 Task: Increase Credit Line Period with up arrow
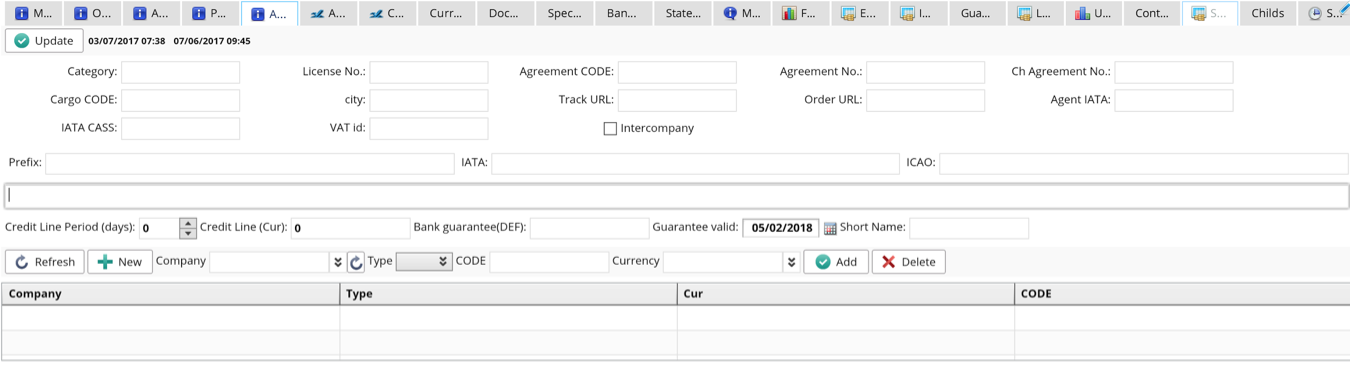pos(188,223)
